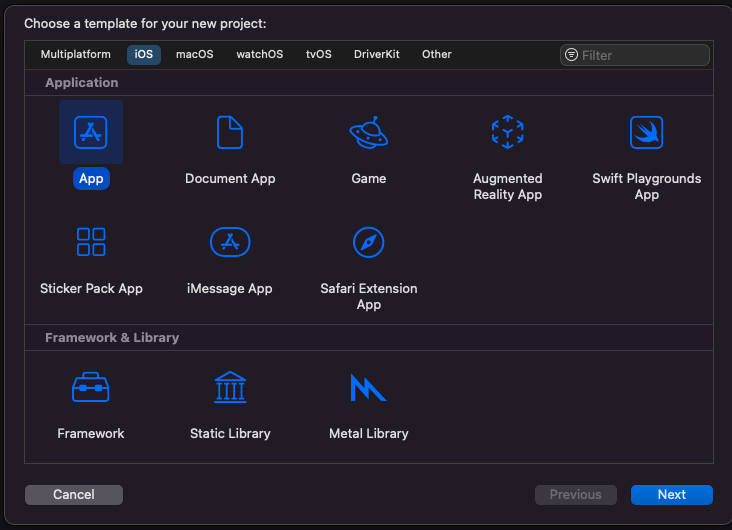The width and height of the screenshot is (732, 530).
Task: Select the App template icon
Action: click(91, 133)
